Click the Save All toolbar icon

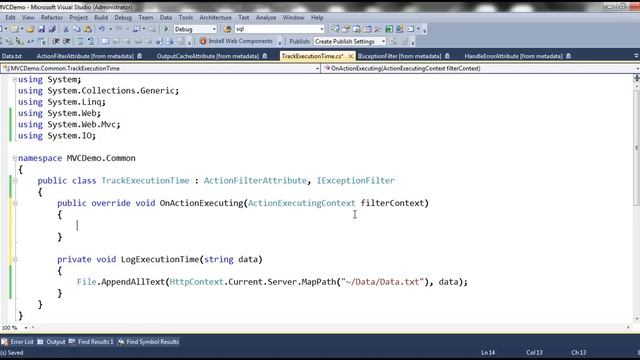coord(52,29)
